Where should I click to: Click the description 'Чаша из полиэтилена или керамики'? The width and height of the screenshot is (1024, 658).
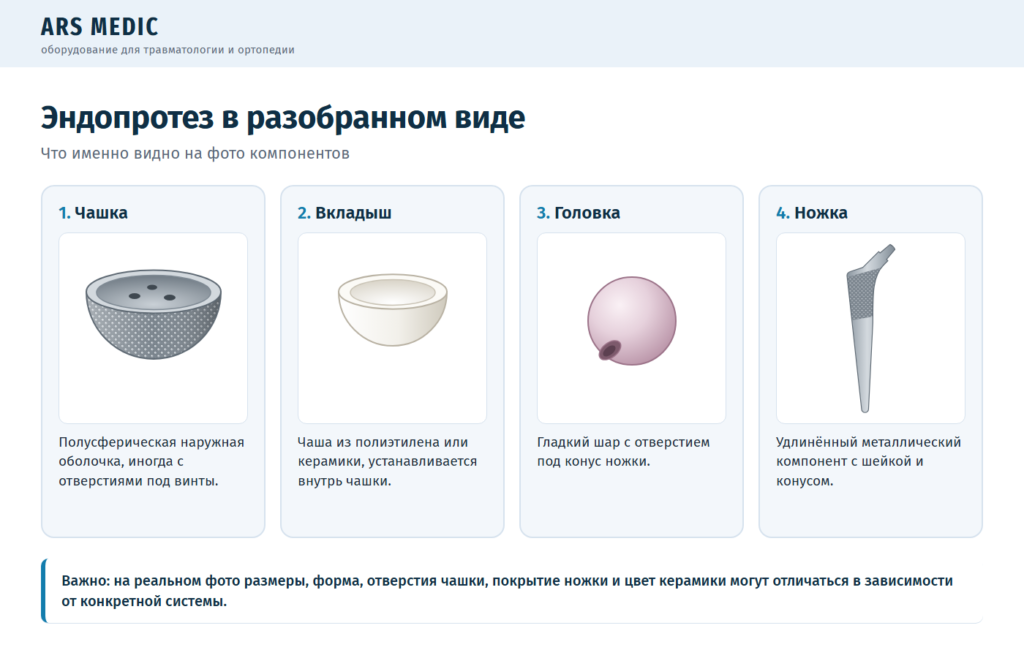(x=387, y=462)
